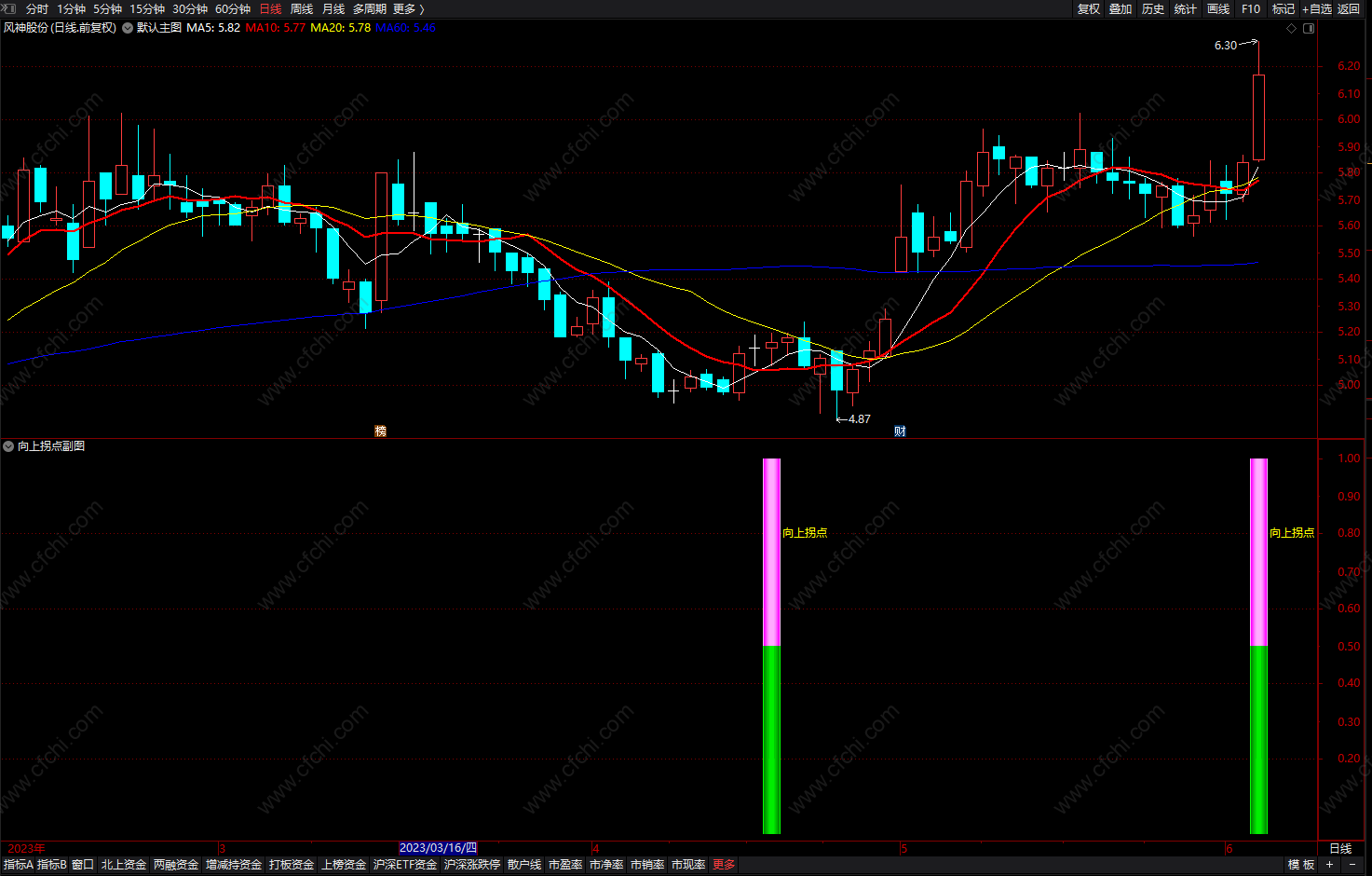Expand the 更多 periods menu at top

(409, 8)
